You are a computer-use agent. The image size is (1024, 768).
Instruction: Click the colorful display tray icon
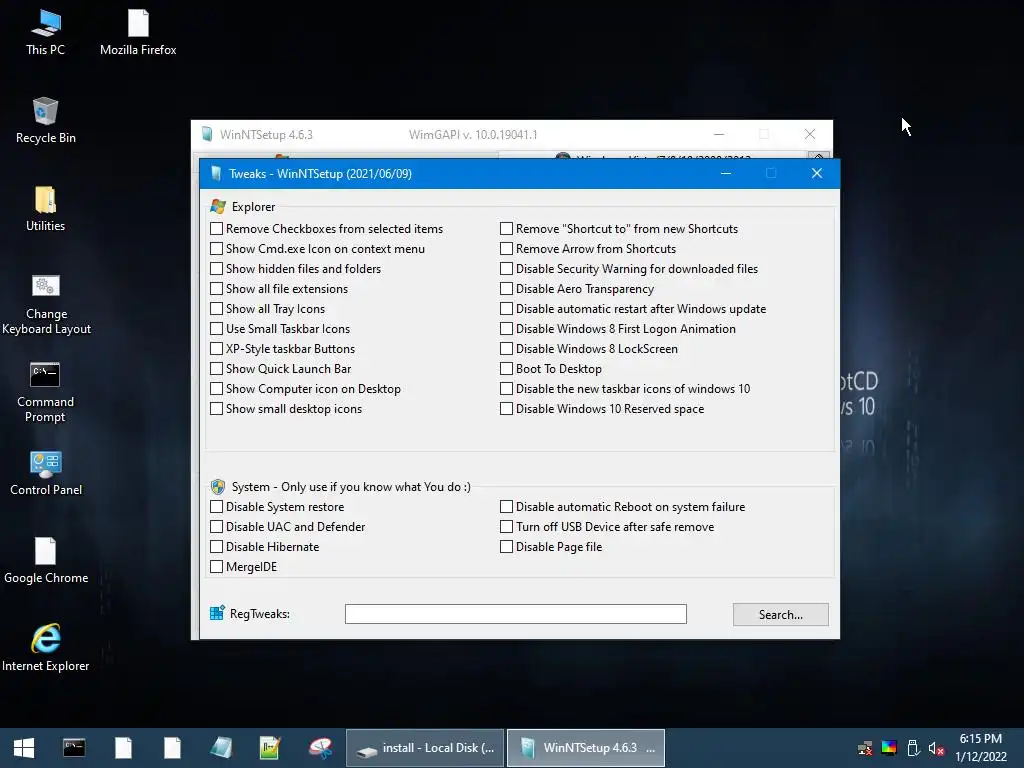pos(889,748)
